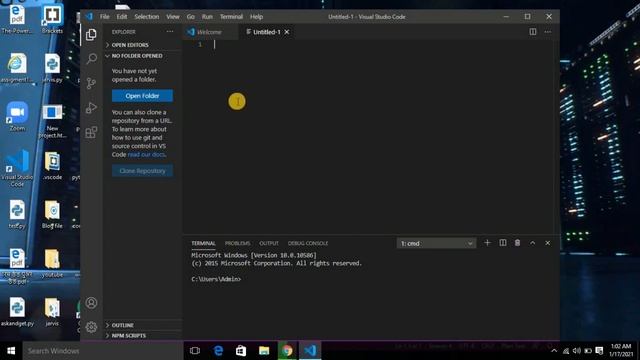Open the Windows Start menu
This screenshot has width=640, height=360.
11,351
